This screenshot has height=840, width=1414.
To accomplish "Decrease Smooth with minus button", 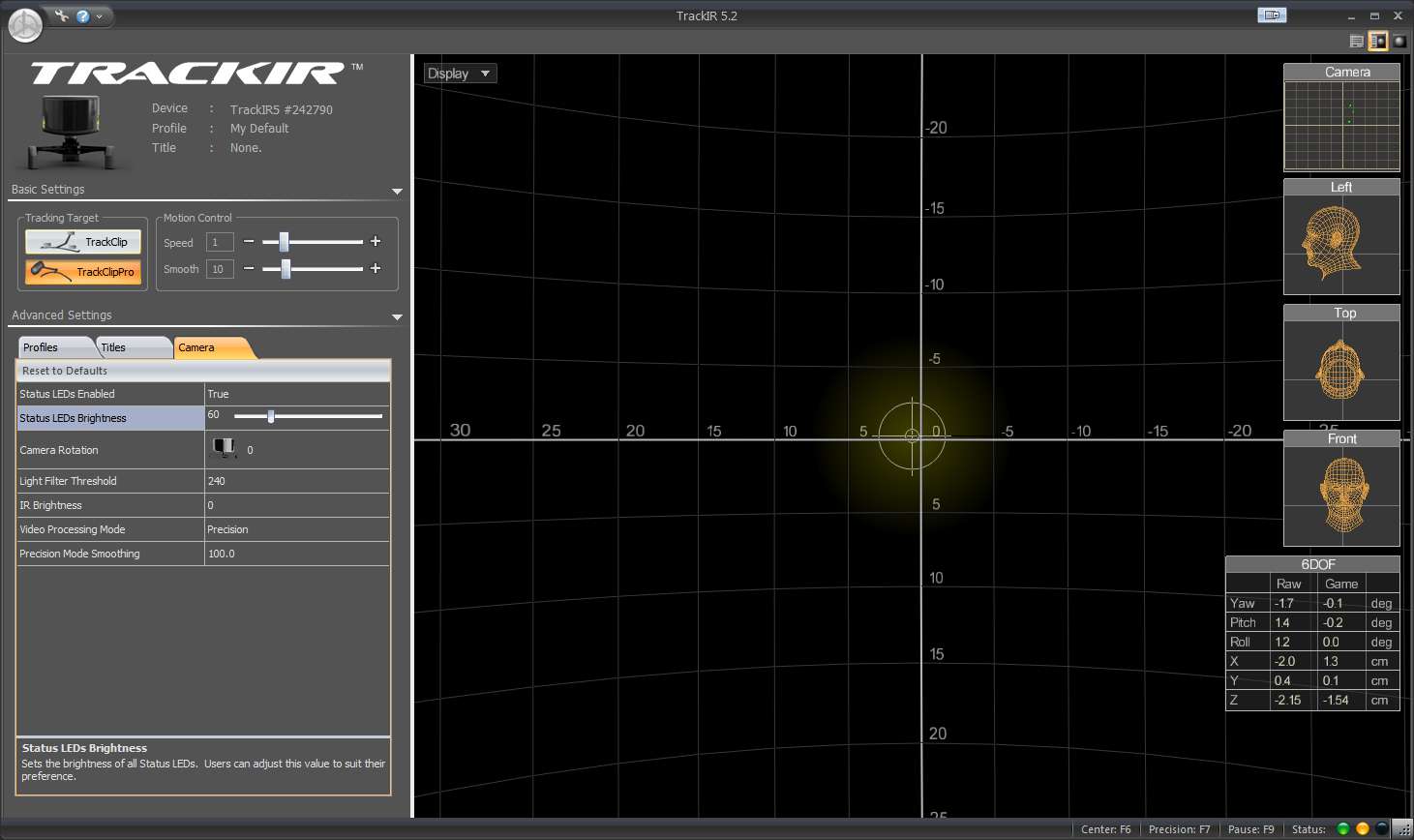I will coord(249,268).
